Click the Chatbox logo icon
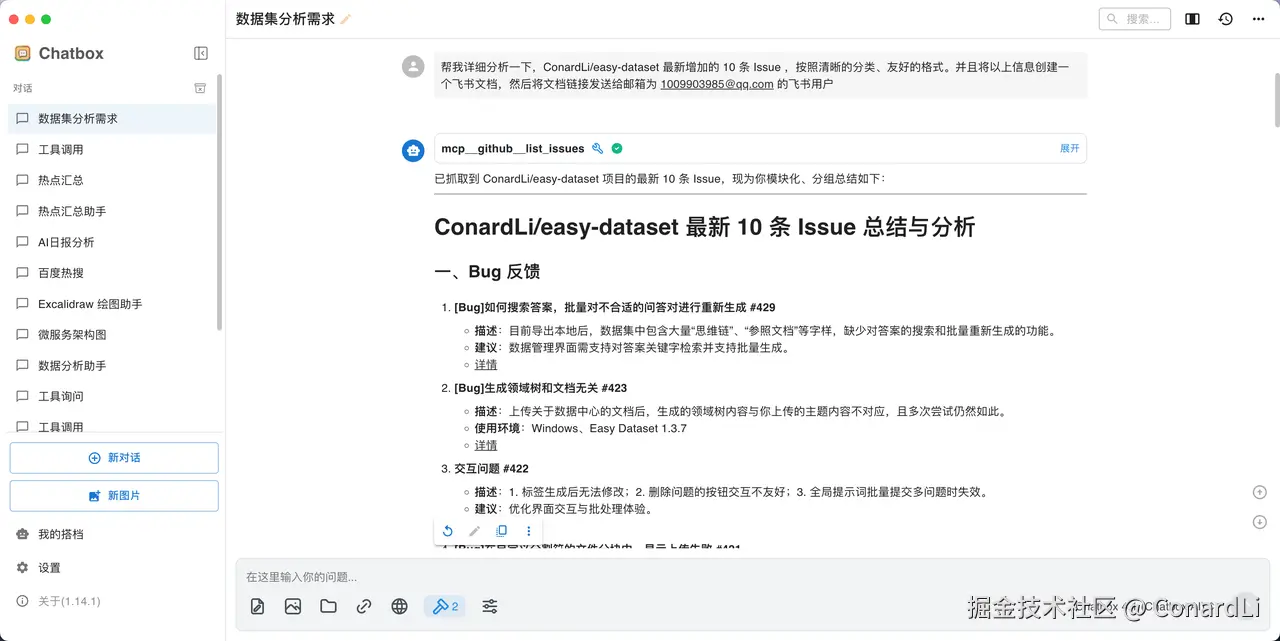The height and width of the screenshot is (641, 1280). pyautogui.click(x=22, y=53)
